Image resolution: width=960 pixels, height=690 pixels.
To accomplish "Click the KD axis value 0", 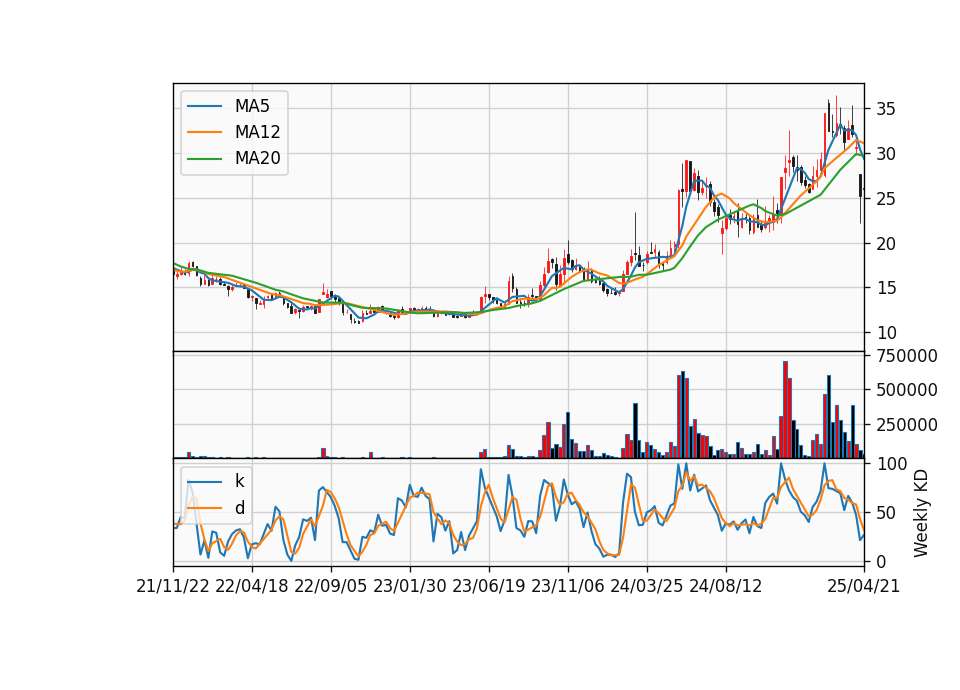I will [881, 561].
